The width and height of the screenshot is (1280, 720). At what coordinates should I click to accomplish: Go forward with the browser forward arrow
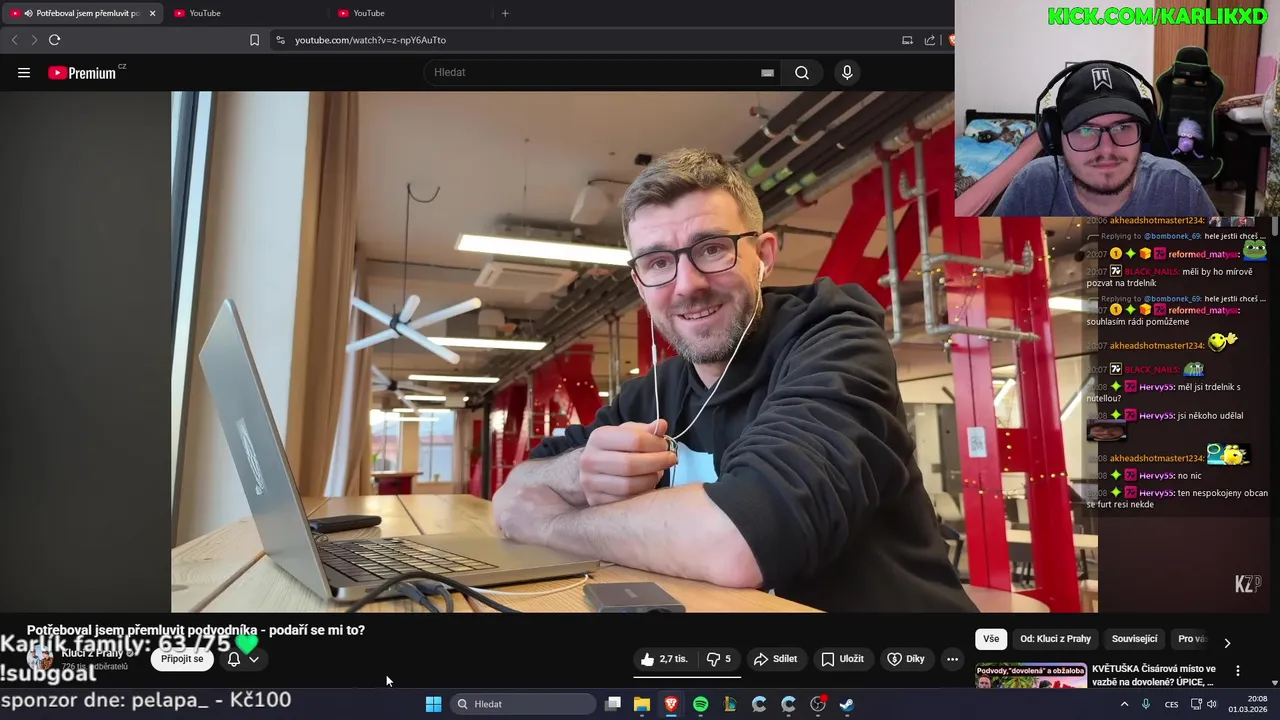(33, 40)
